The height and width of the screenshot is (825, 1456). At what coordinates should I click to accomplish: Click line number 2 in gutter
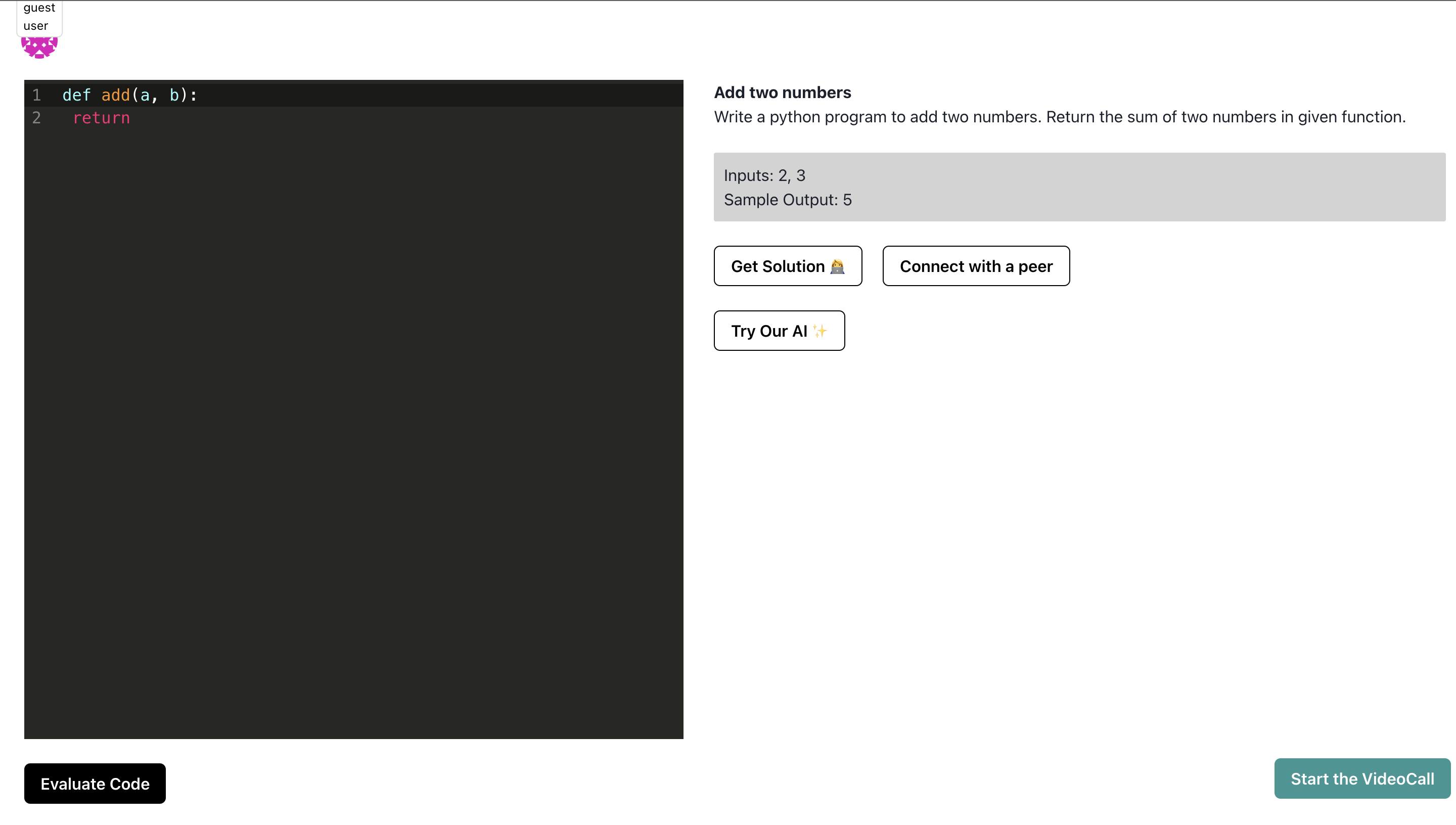(37, 118)
